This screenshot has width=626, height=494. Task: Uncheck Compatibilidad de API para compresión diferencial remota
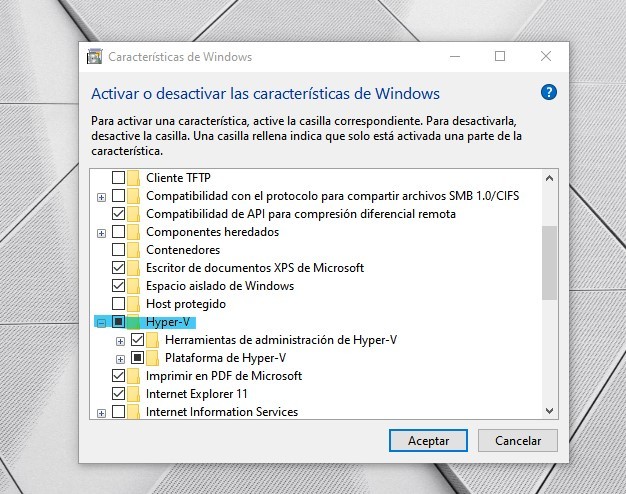click(x=119, y=214)
